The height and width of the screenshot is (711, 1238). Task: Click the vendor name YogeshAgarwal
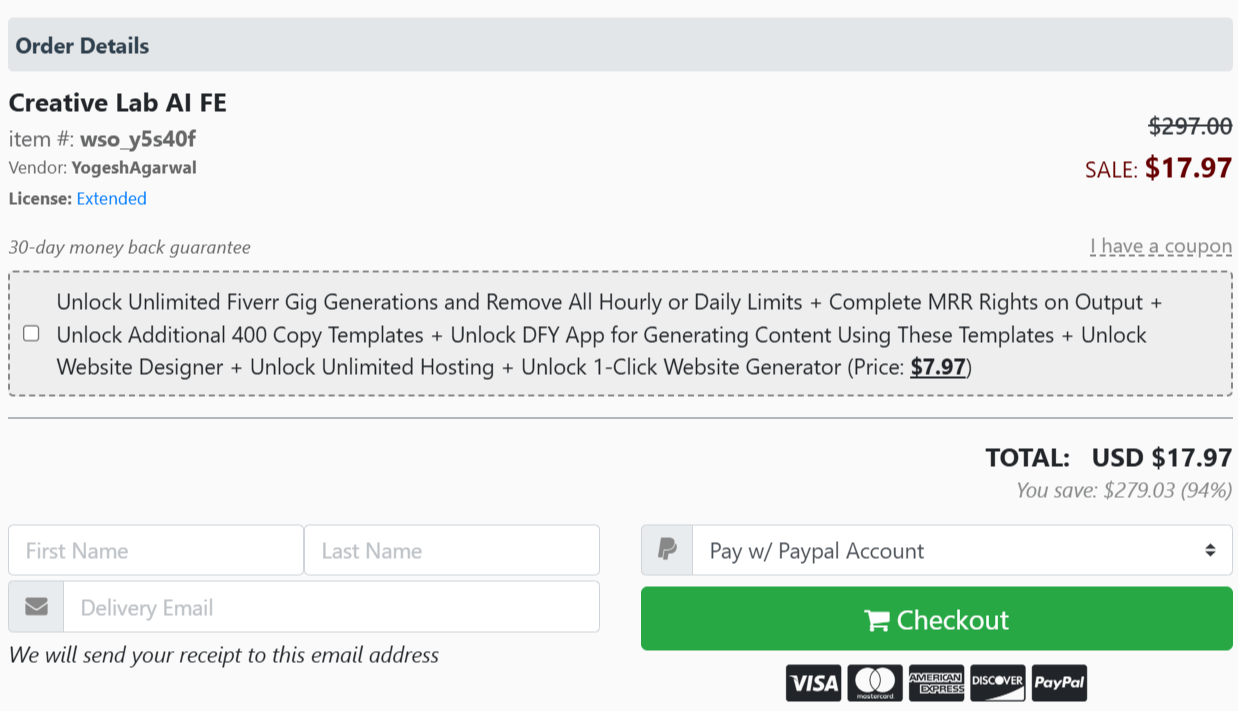pos(134,168)
